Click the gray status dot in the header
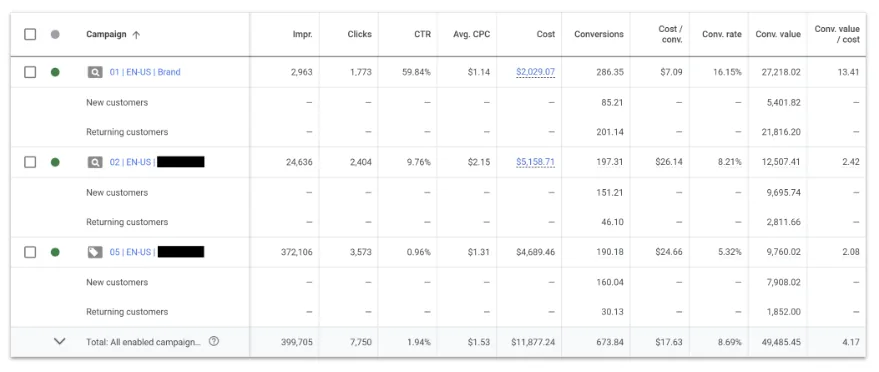879x372 pixels. point(55,34)
